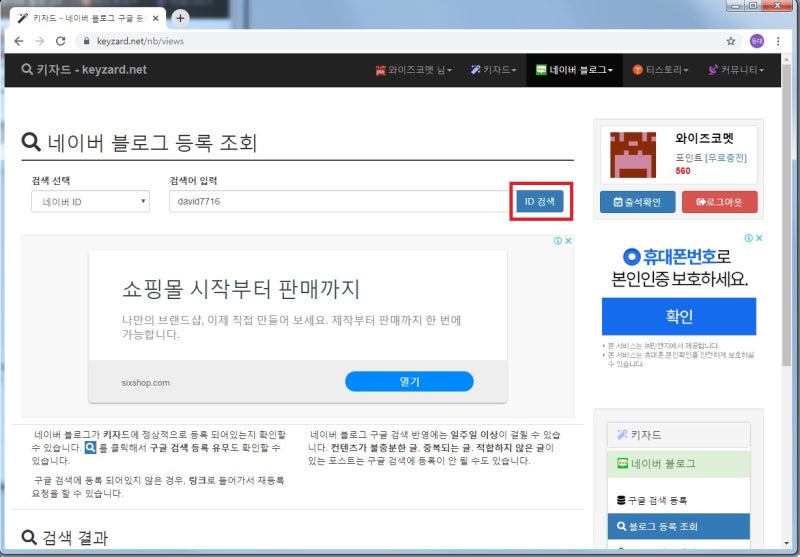The width and height of the screenshot is (800, 557).
Task: Click the 와이즈코멧 profile avatar image
Action: pos(633,155)
